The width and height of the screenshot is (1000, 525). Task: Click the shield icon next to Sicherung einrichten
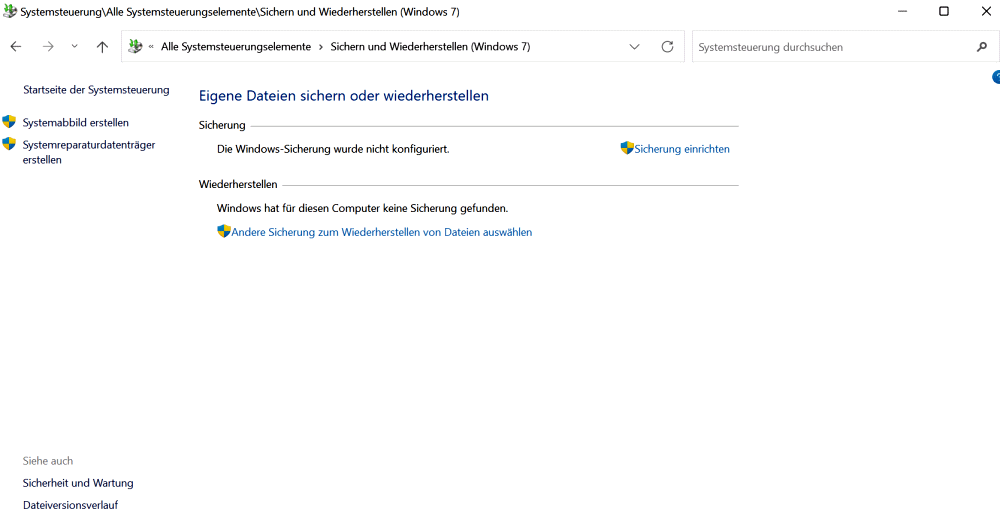click(x=627, y=148)
